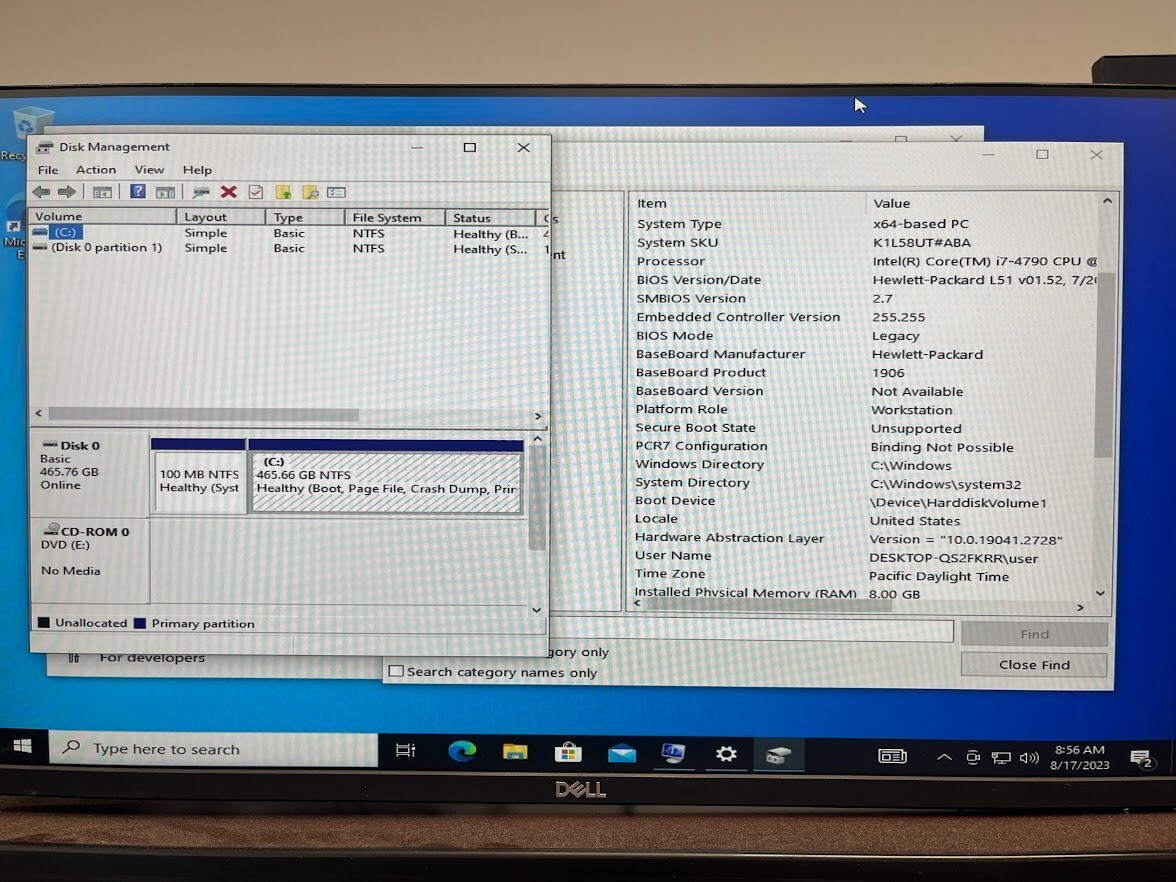Open Help via the blue question mark icon

(138, 191)
